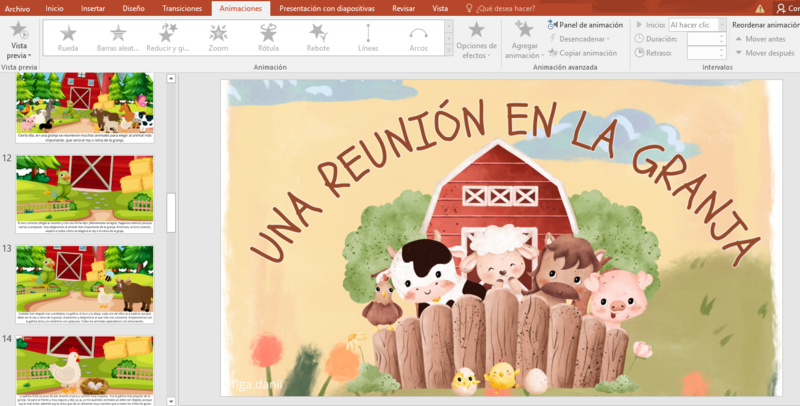Click the Retraso input field

coord(703,53)
